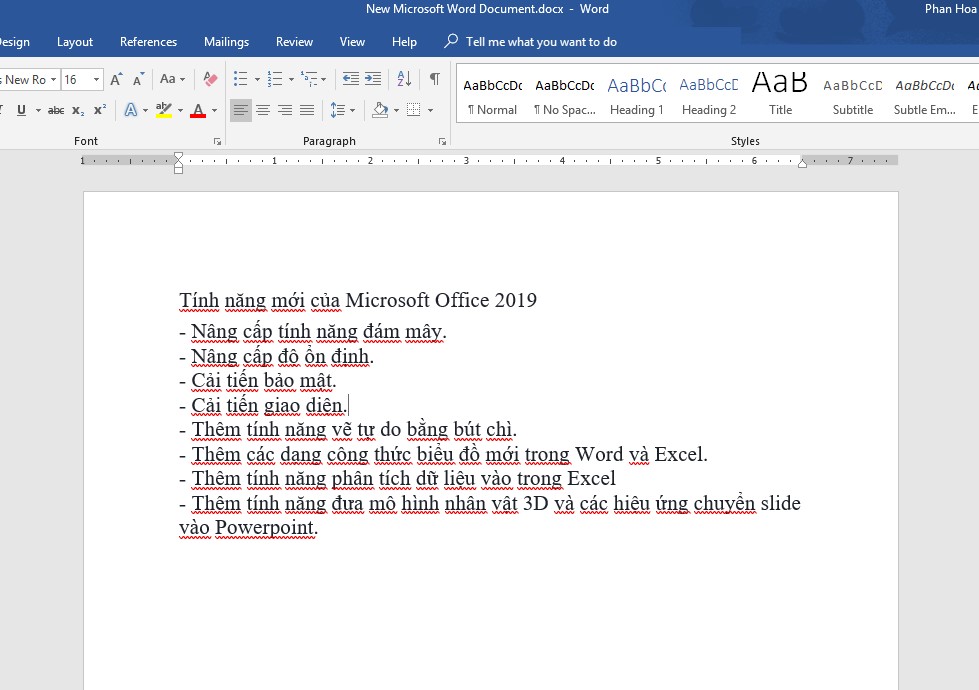Image resolution: width=979 pixels, height=690 pixels.
Task: Apply the No Spacing style
Action: pyautogui.click(x=564, y=95)
